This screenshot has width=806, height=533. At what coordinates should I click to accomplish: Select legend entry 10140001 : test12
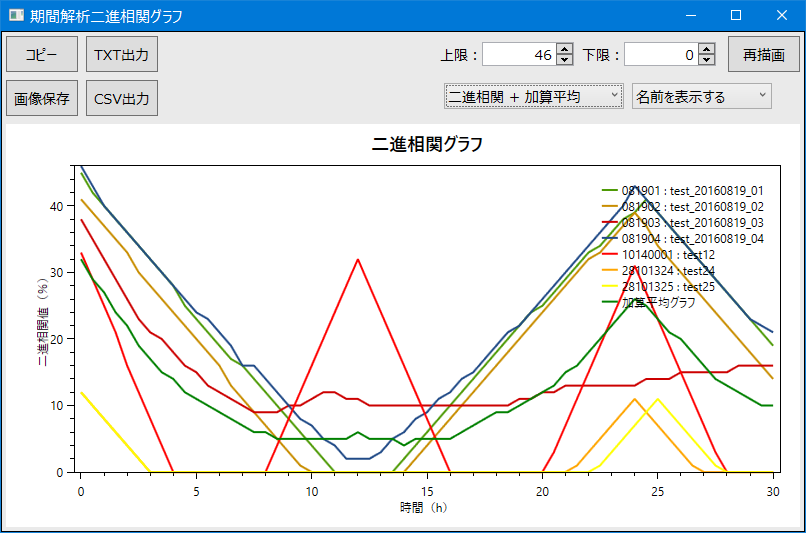point(658,254)
